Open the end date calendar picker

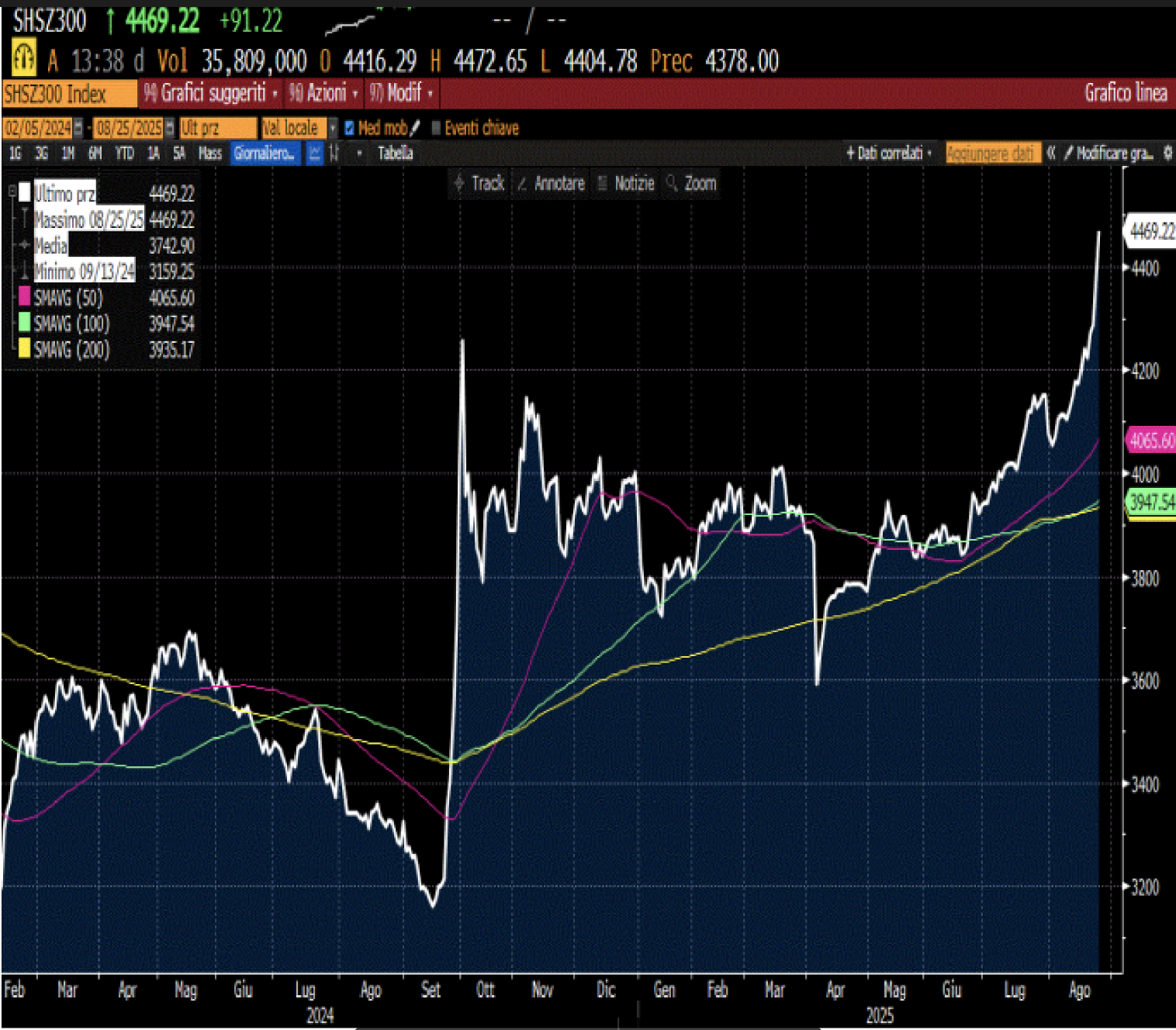168,127
